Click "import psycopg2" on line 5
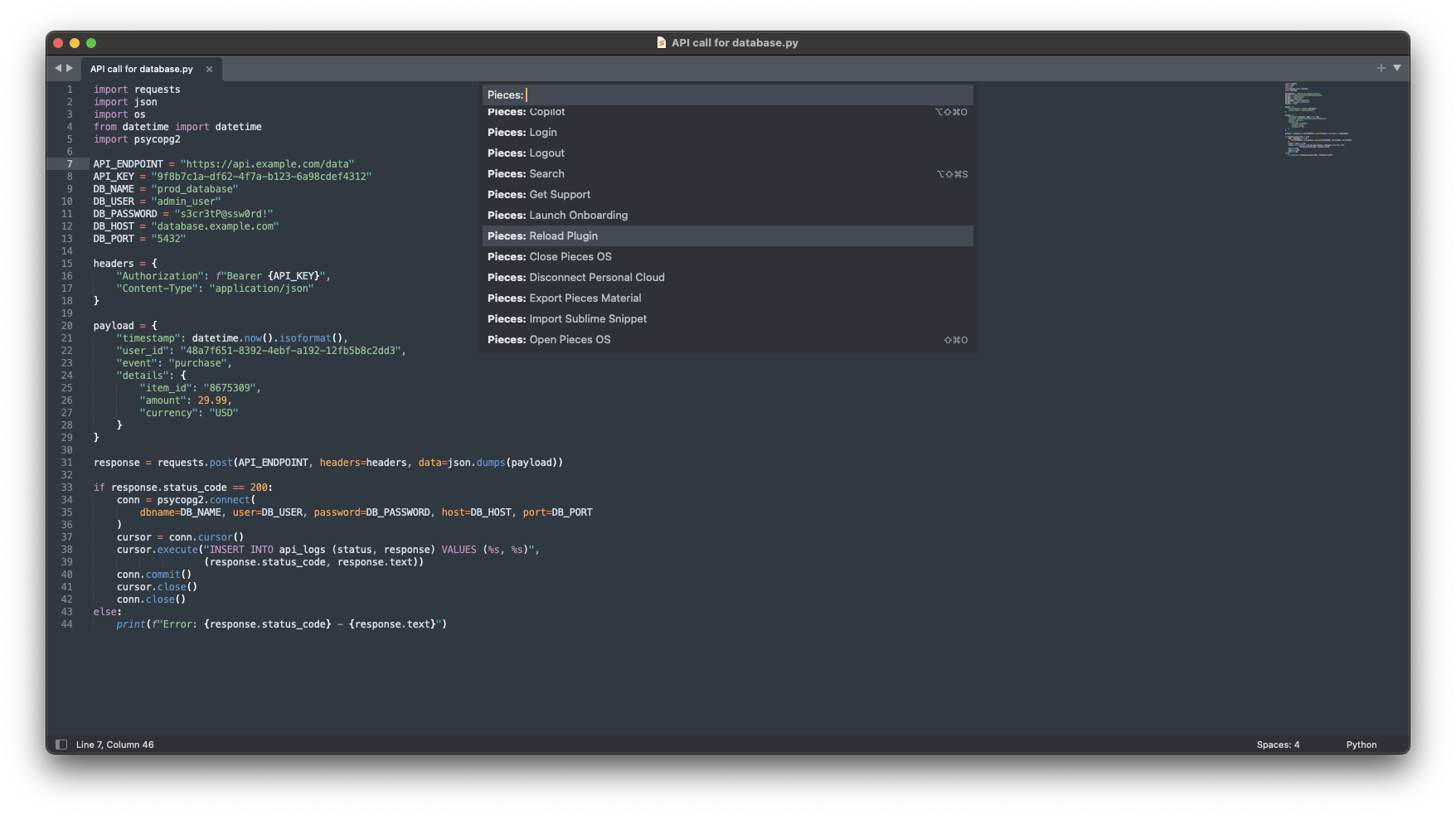 (137, 139)
